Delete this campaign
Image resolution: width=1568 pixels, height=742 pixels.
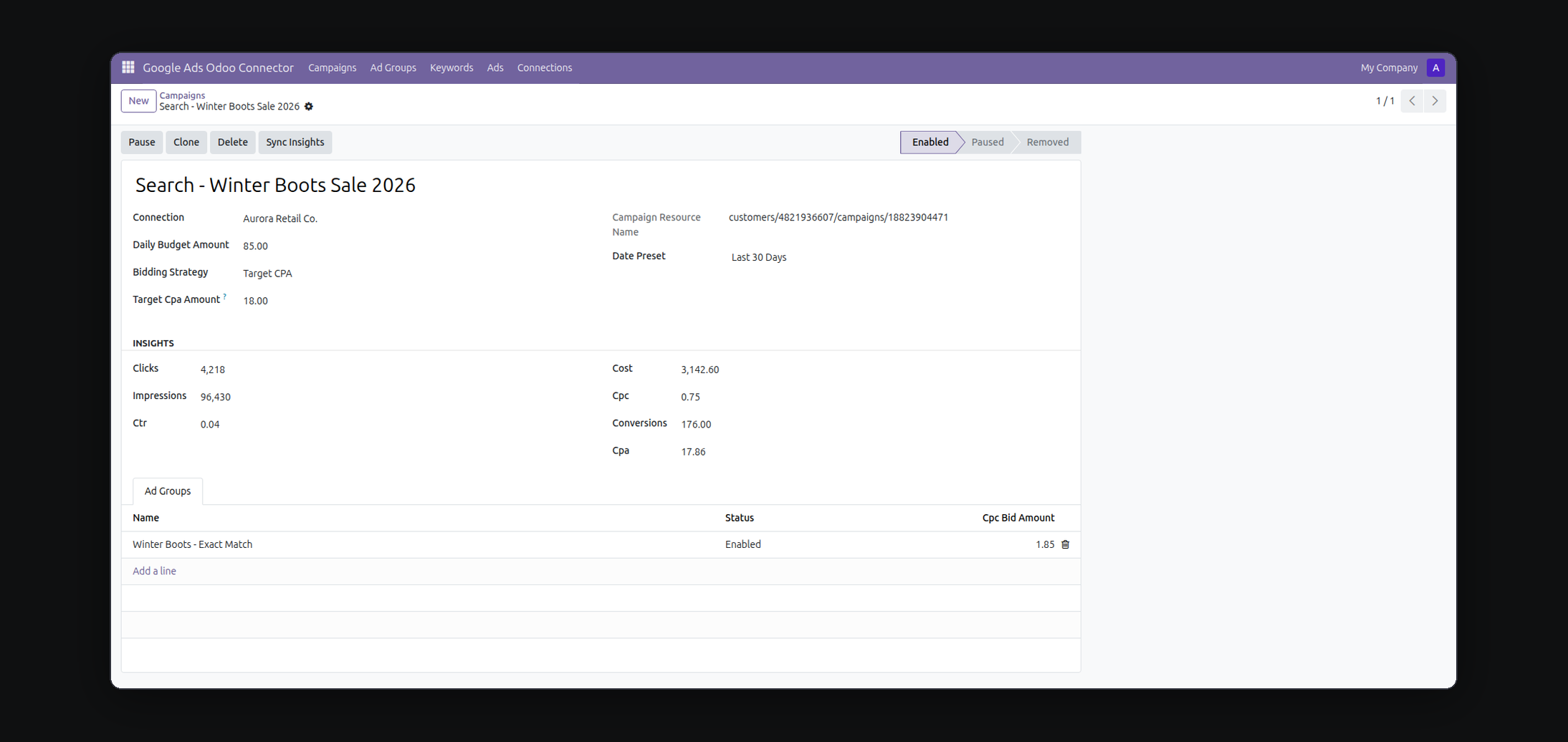point(233,142)
